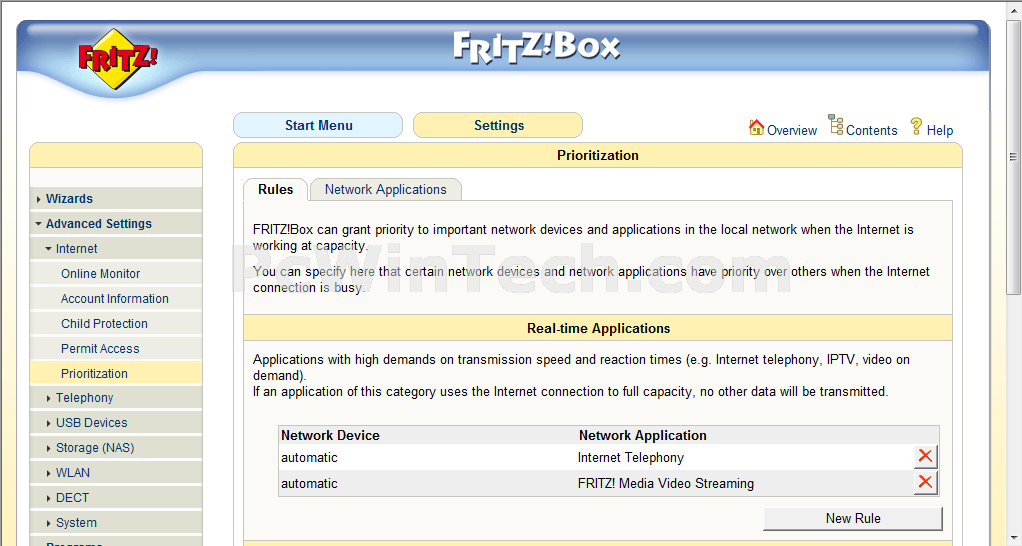Open Online Monitor page
This screenshot has height=546, width=1022.
pyautogui.click(x=100, y=274)
